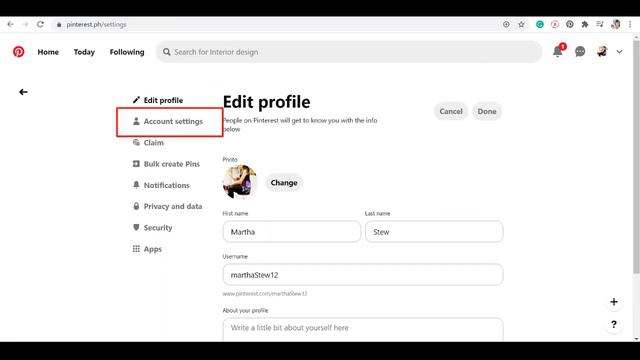Viewport: 640px width, 360px height.
Task: Click the First name field
Action: coord(292,231)
